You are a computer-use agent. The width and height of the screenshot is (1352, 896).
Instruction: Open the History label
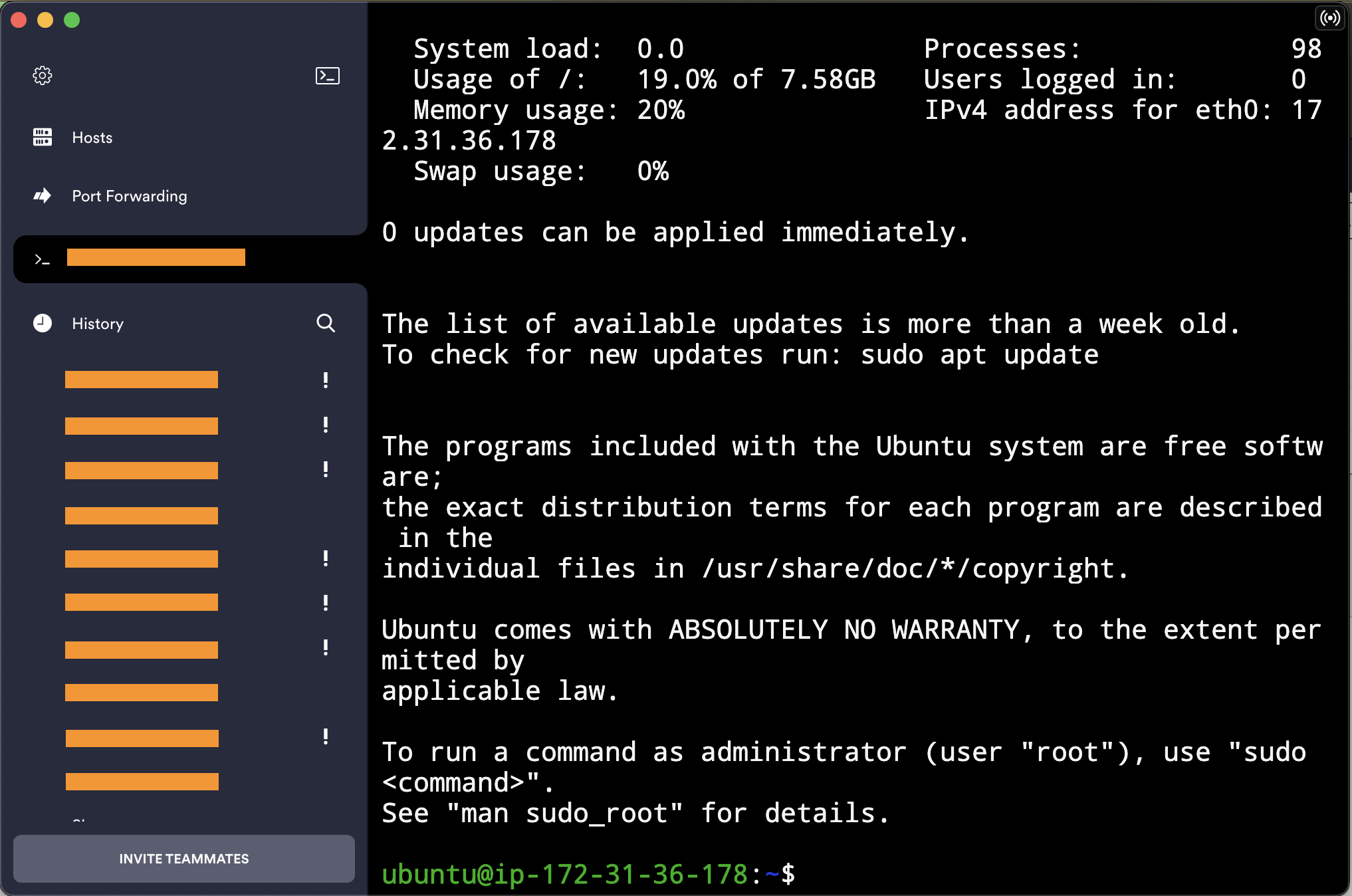pos(98,324)
